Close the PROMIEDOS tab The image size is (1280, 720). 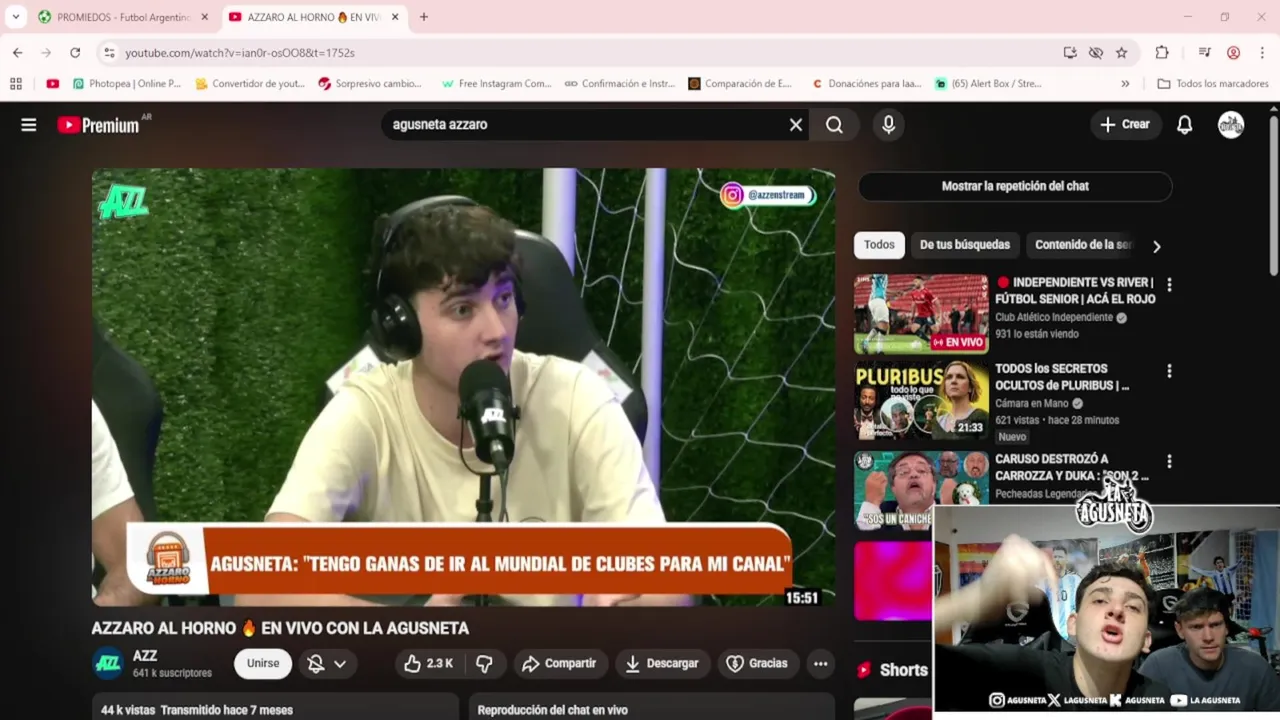tap(204, 17)
